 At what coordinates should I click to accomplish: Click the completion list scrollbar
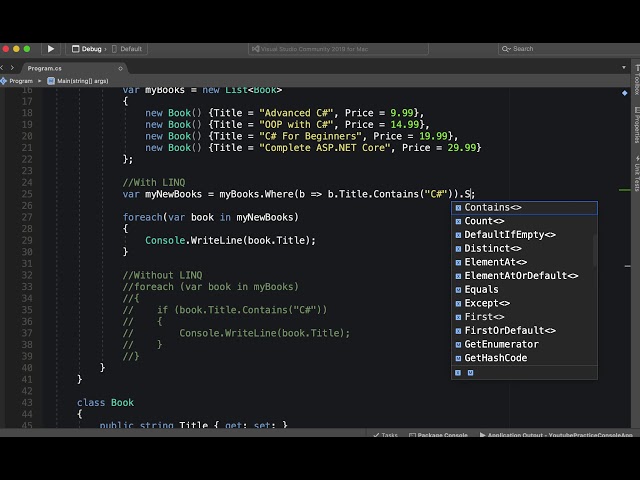(595, 250)
